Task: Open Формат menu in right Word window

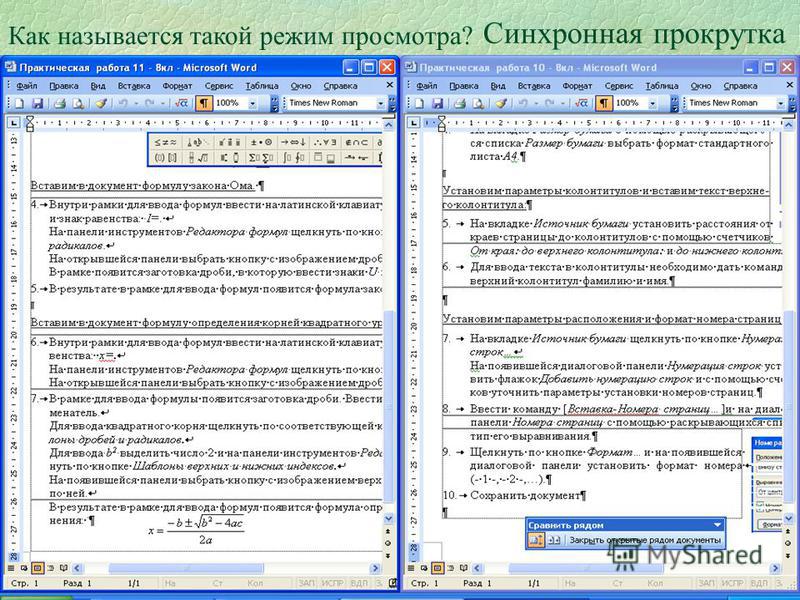Action: coord(577,86)
